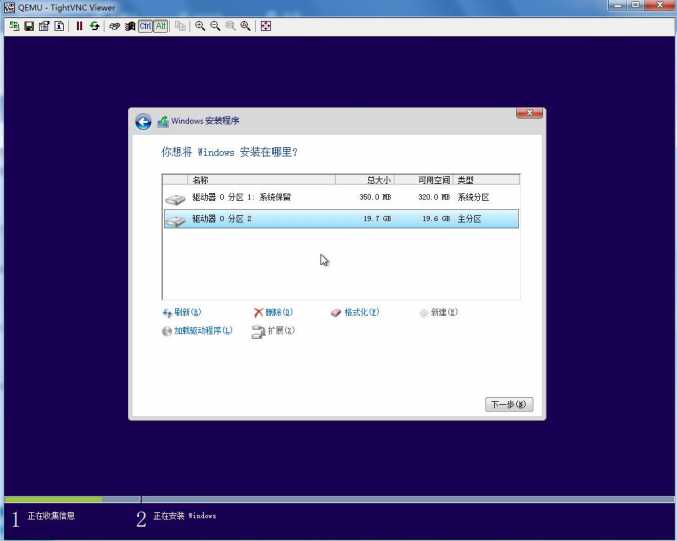Request screen refresh with green arrows icon

[x=94, y=26]
